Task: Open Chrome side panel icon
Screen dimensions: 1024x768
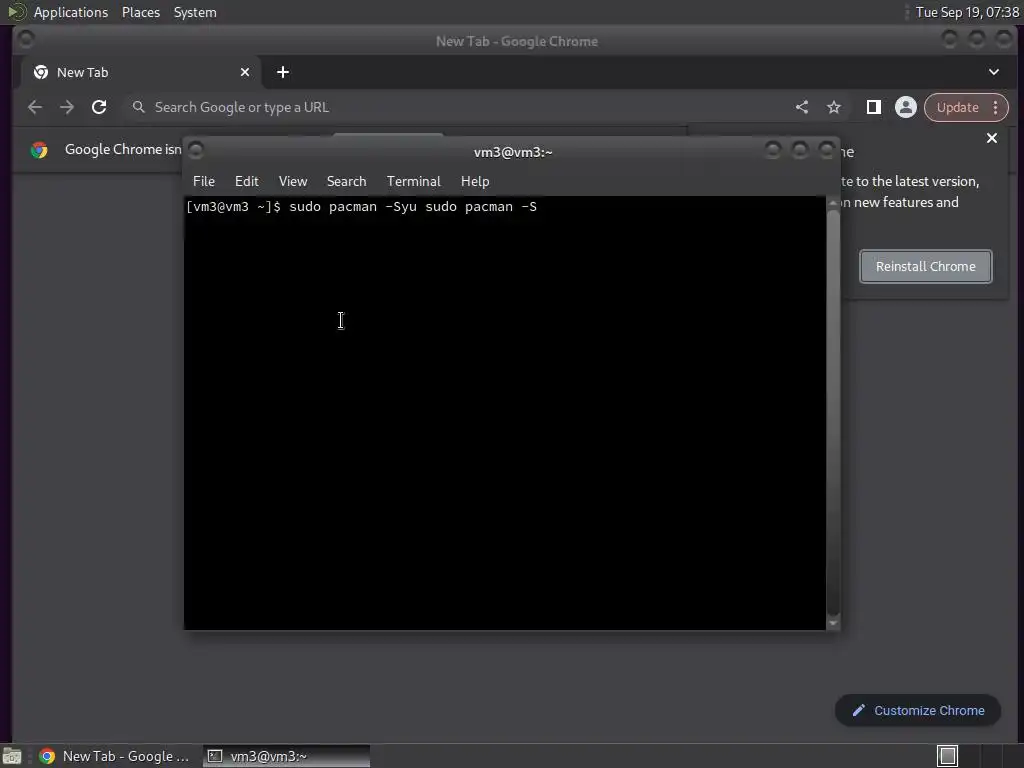Action: (874, 107)
